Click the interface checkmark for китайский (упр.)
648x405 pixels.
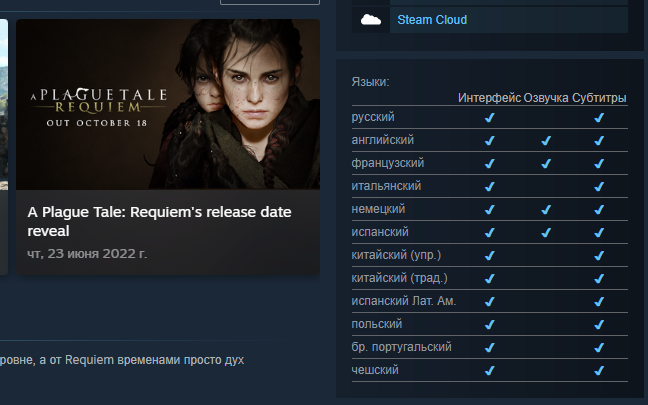coord(490,255)
